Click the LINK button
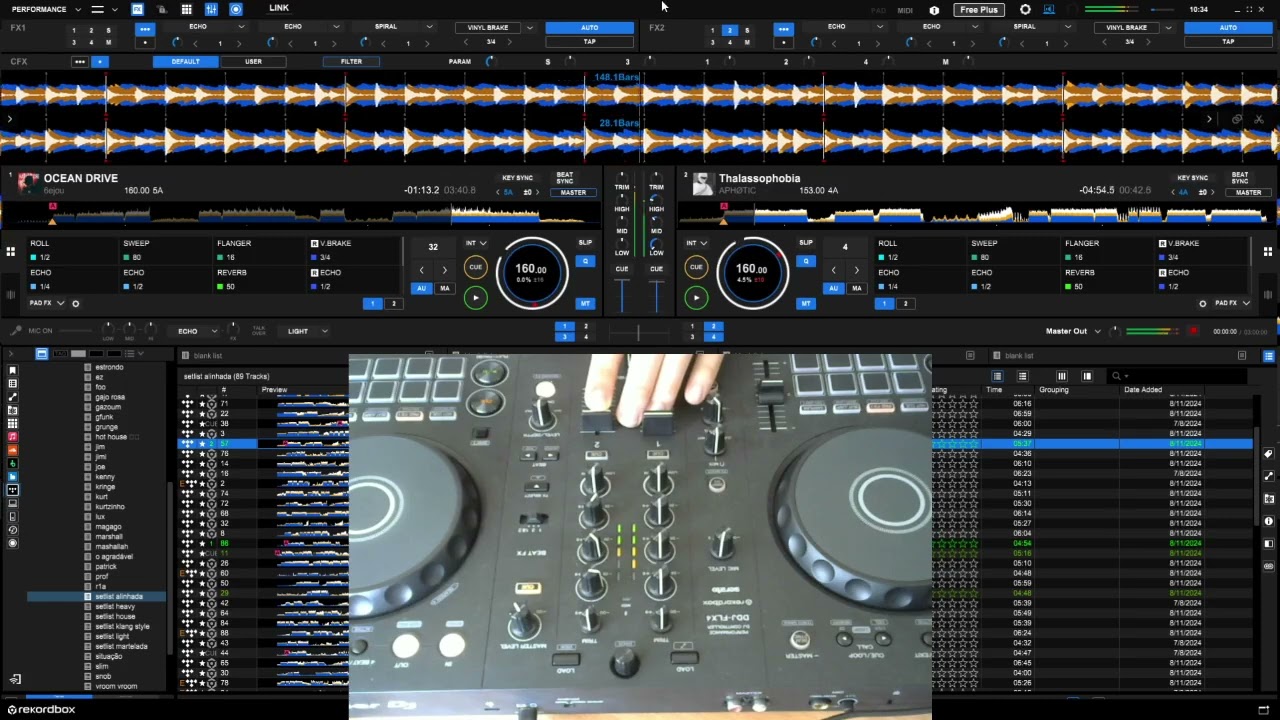This screenshot has width=1280, height=720. tap(279, 8)
